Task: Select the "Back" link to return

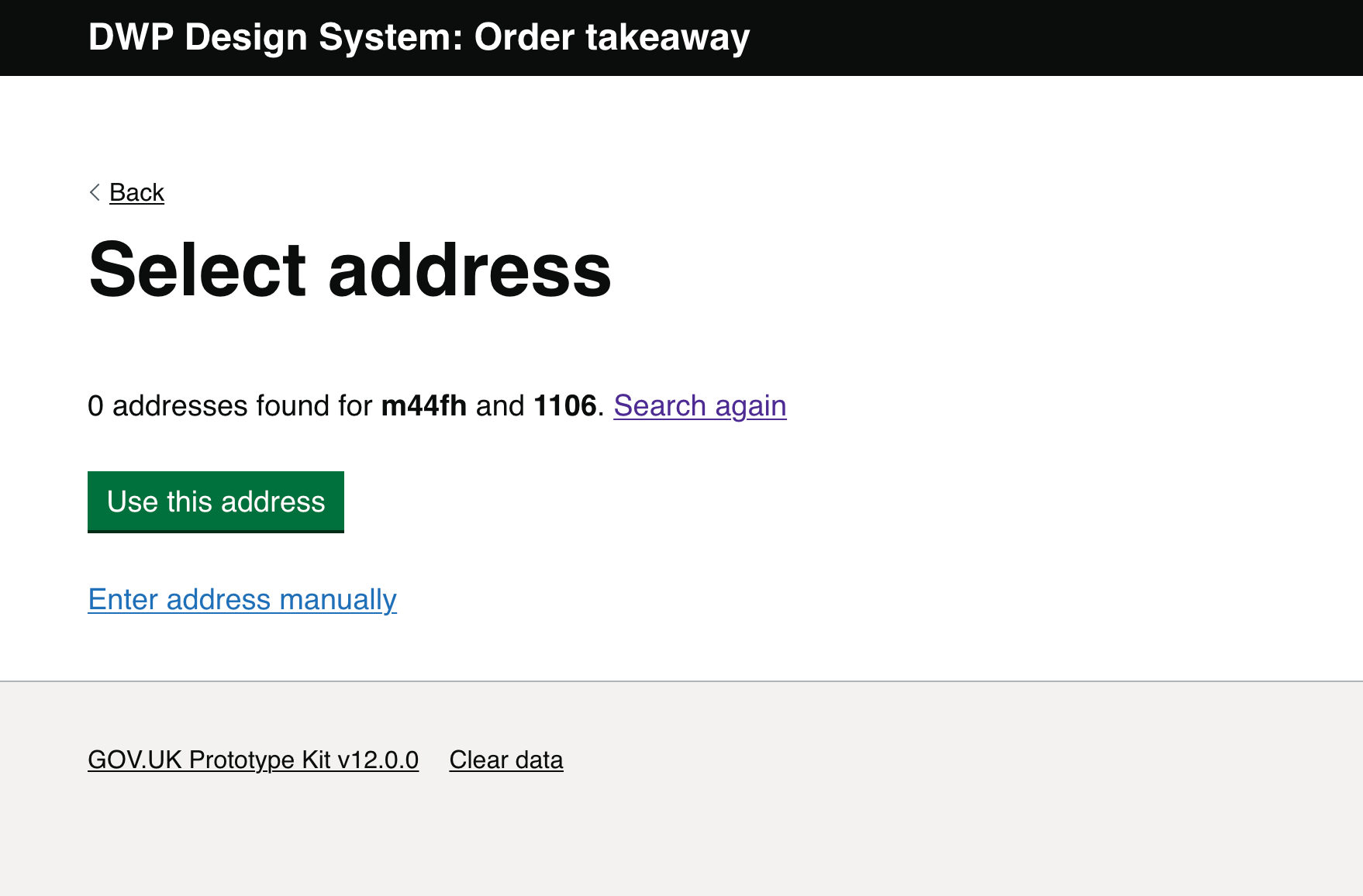Action: (136, 192)
